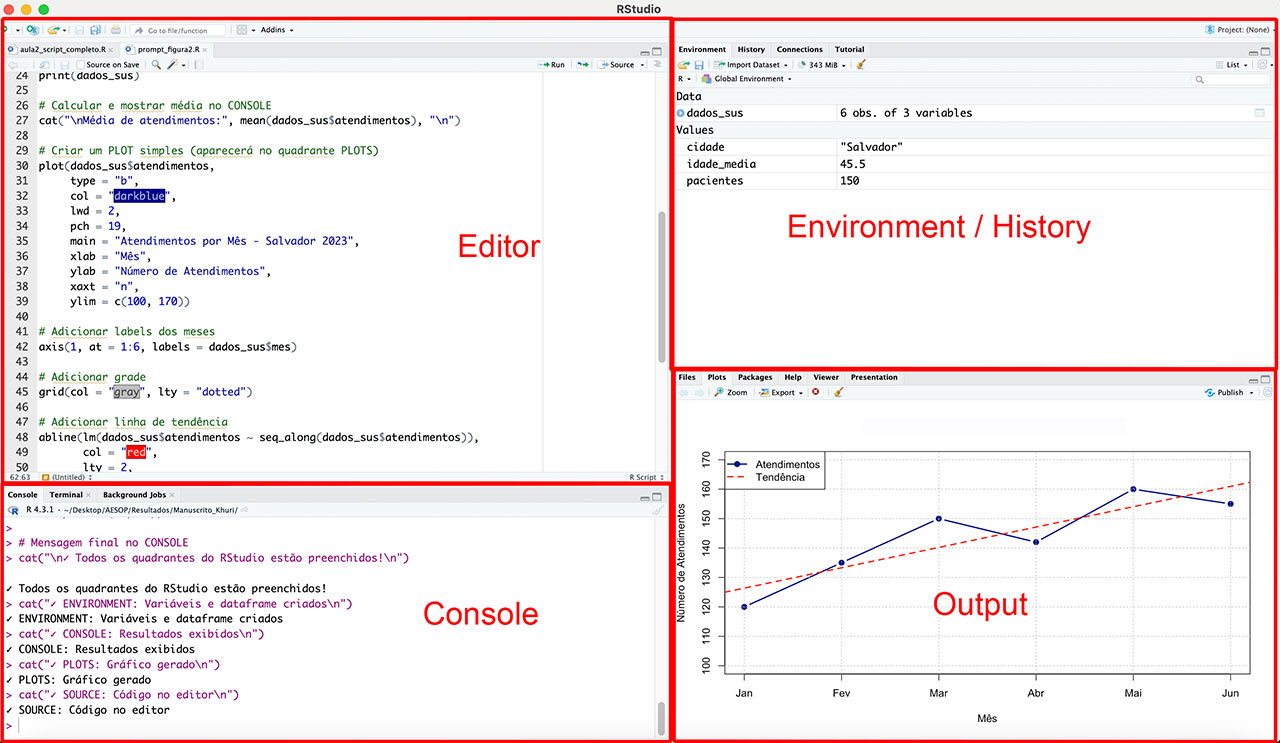Clear all plots with the broom icon

click(x=838, y=393)
